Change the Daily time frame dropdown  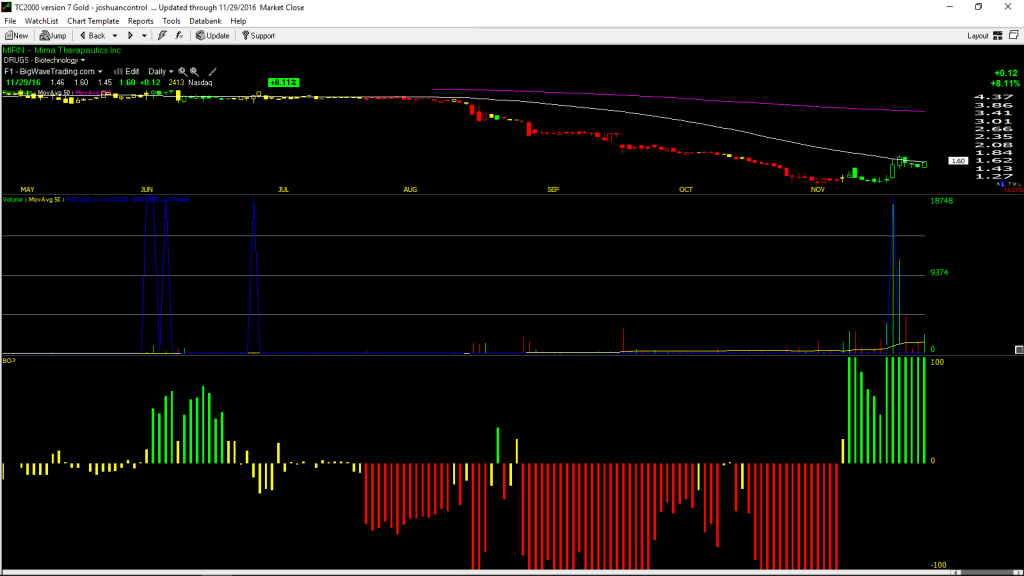click(161, 72)
